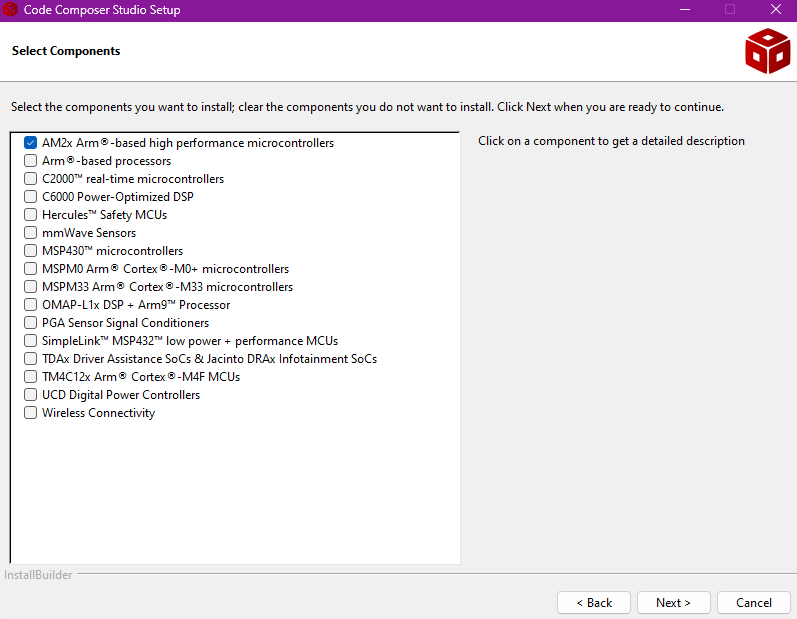Enable the Wireless Connectivity checkbox
Image resolution: width=797 pixels, height=619 pixels.
point(30,413)
